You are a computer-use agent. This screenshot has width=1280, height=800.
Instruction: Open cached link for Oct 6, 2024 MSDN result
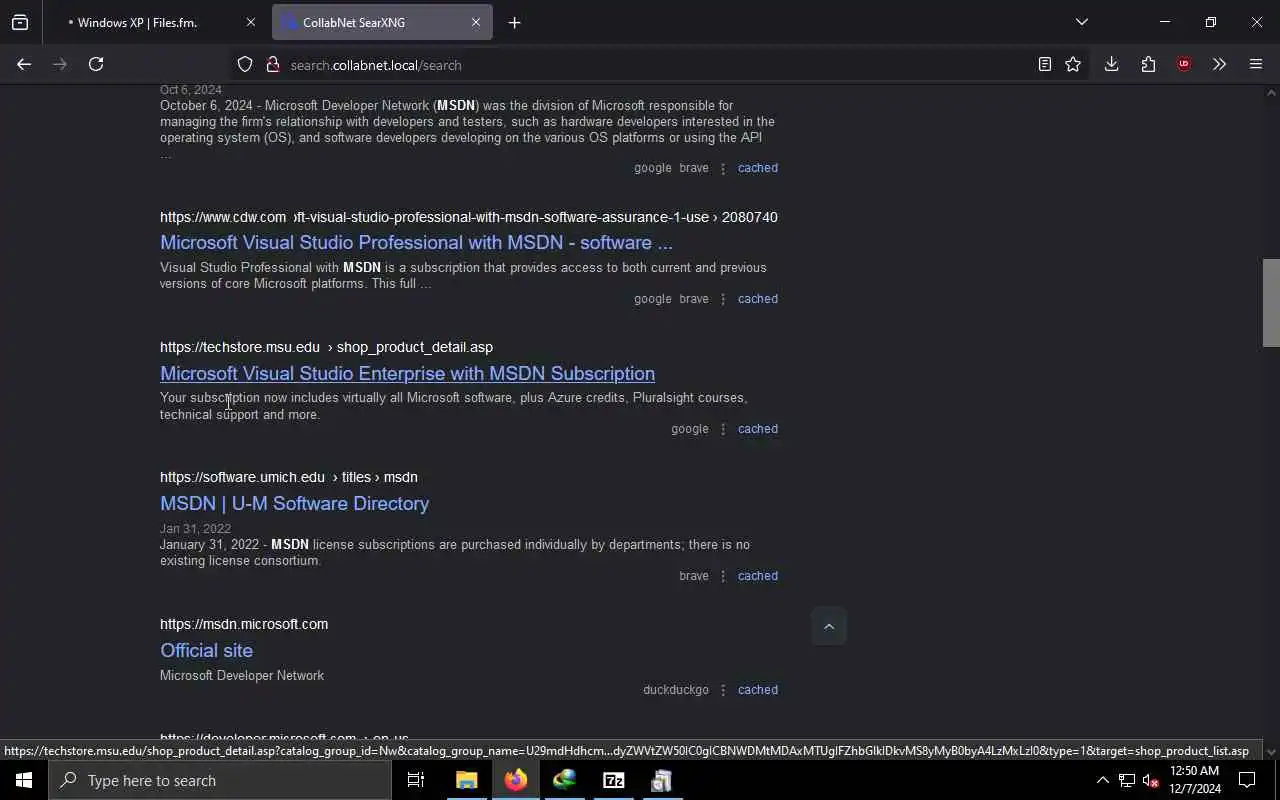tap(757, 168)
